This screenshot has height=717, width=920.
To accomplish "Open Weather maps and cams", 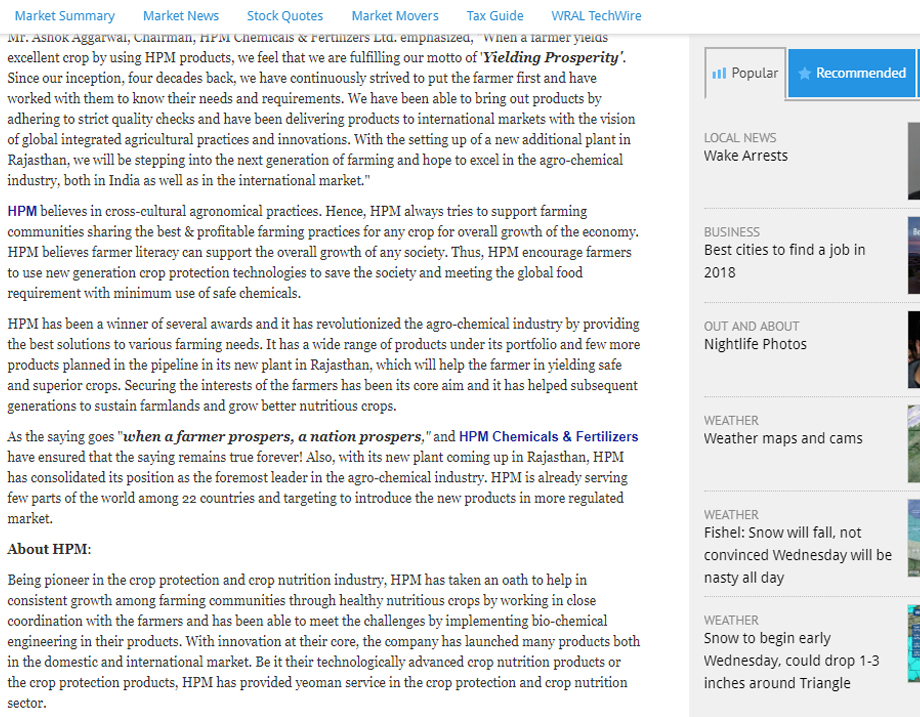I will click(783, 438).
